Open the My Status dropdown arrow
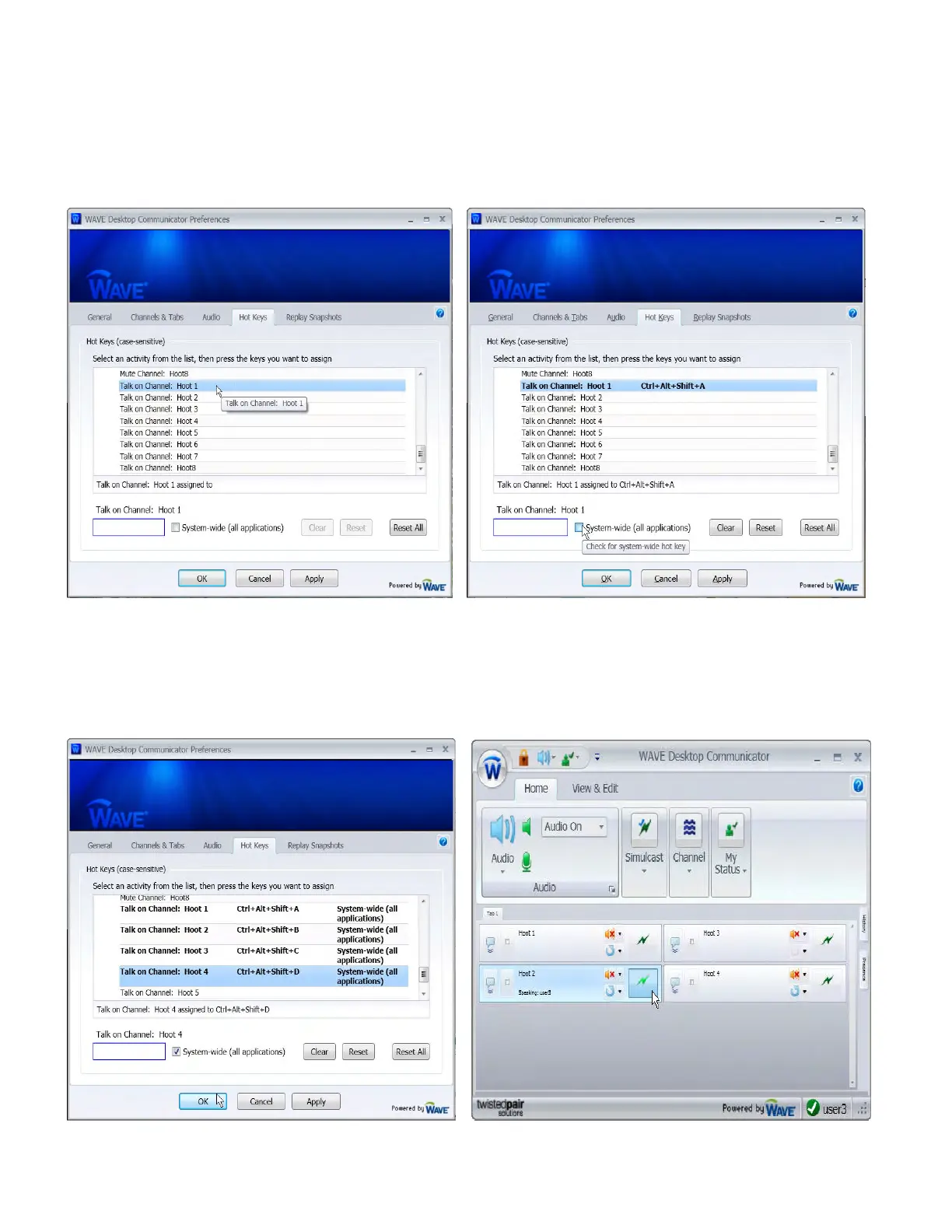952x1232 pixels. [x=745, y=871]
